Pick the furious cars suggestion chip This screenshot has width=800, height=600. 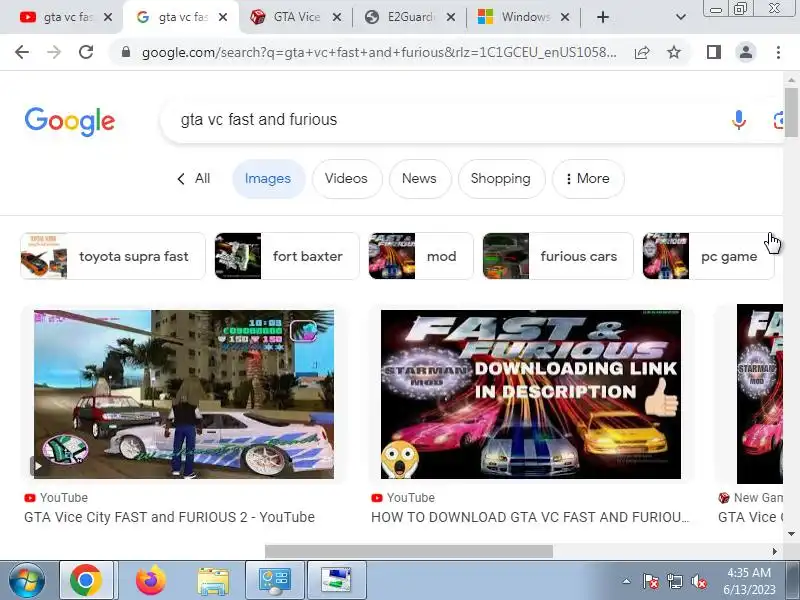point(558,256)
